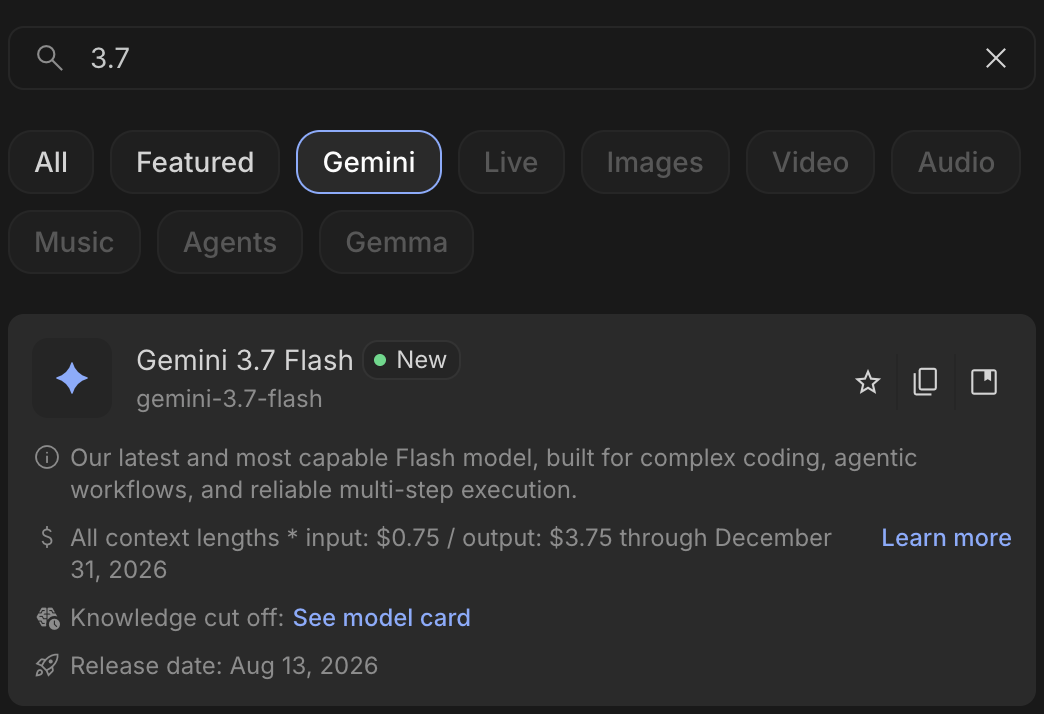The image size is (1044, 714).
Task: Open Learn more pricing link
Action: pos(946,537)
